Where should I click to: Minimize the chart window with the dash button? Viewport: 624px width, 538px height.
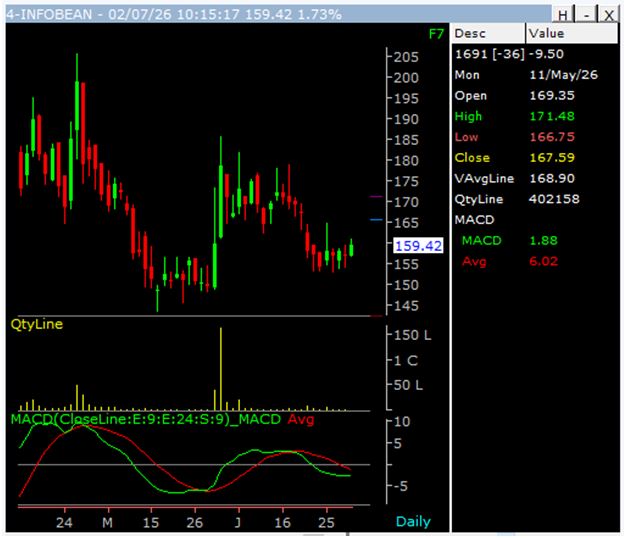pos(586,15)
